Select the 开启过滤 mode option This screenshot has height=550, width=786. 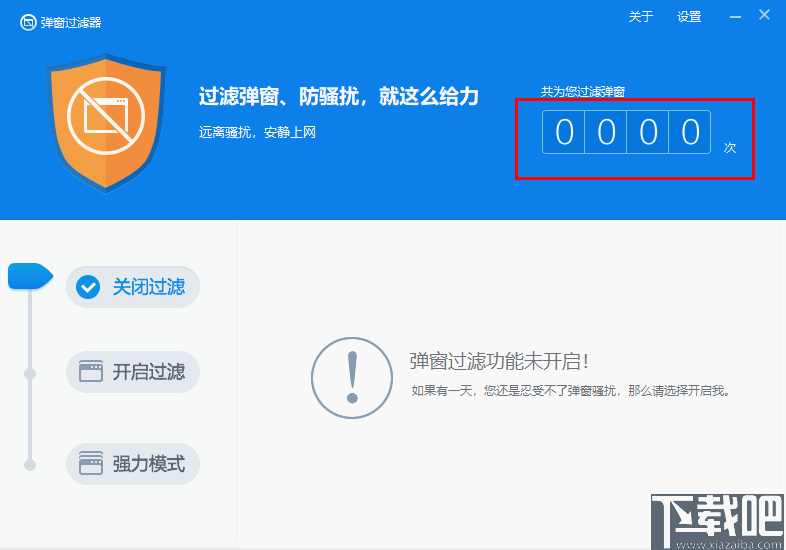click(x=133, y=372)
